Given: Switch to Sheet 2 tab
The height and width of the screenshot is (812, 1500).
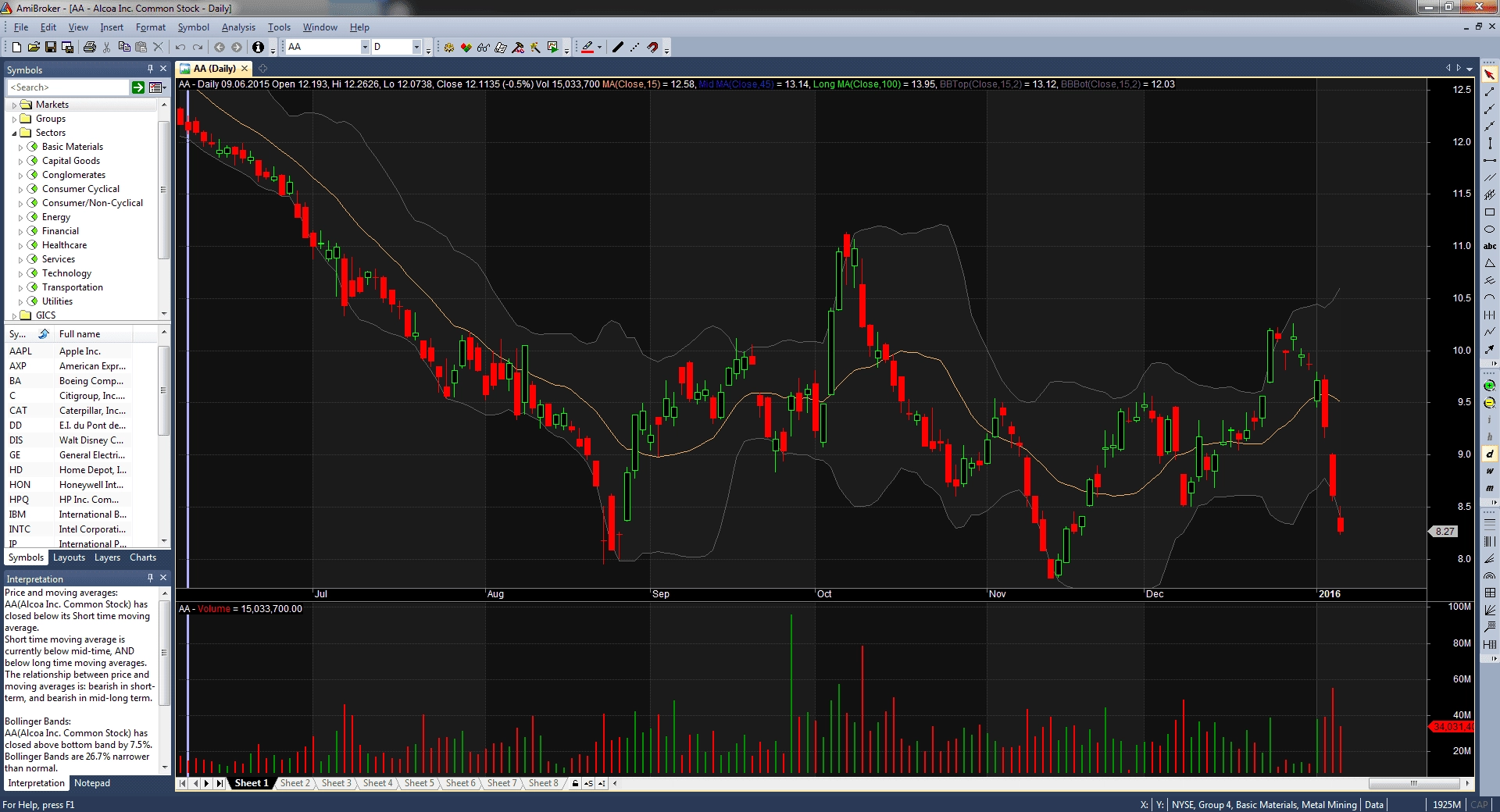Looking at the screenshot, I should click(295, 783).
